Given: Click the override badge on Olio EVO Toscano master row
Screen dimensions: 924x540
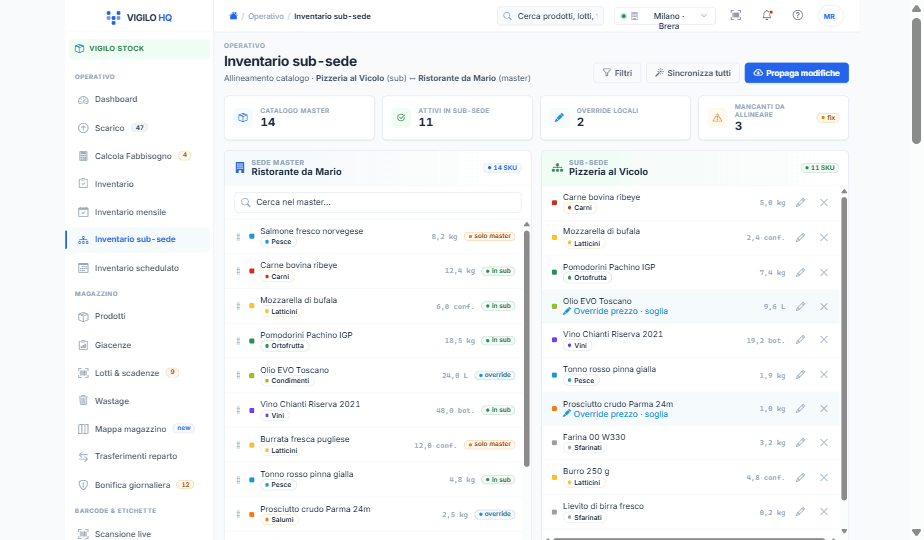Looking at the screenshot, I should click(x=495, y=375).
